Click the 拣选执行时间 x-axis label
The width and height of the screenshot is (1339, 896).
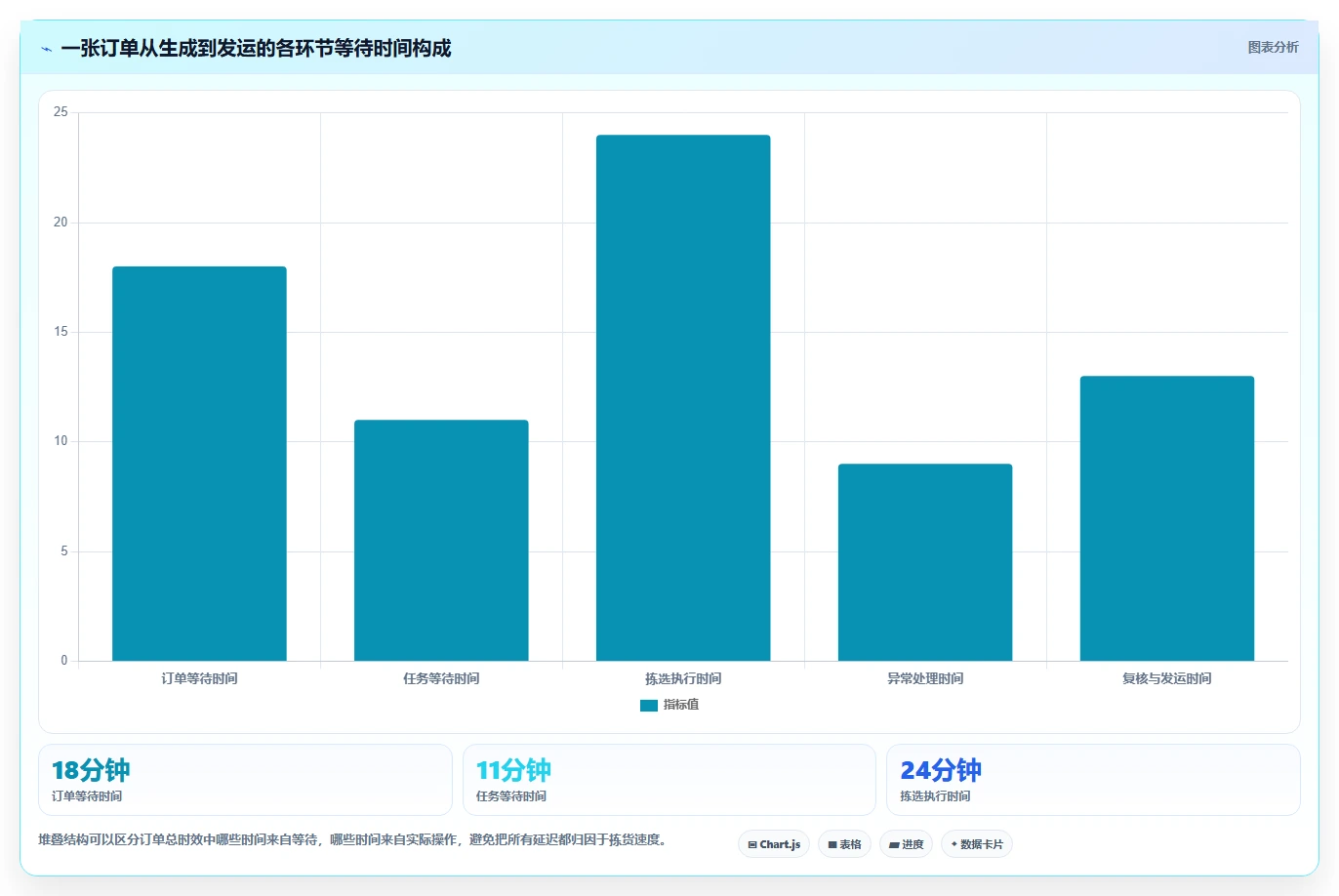click(x=683, y=678)
